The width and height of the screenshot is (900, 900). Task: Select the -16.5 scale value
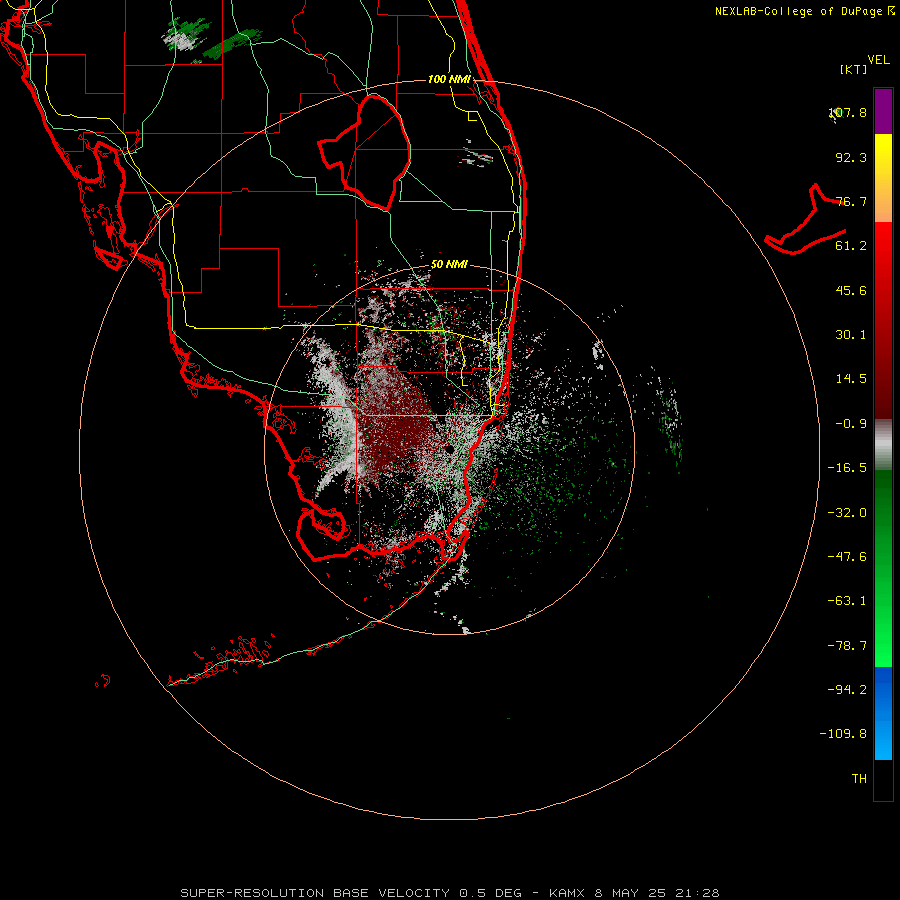847,468
